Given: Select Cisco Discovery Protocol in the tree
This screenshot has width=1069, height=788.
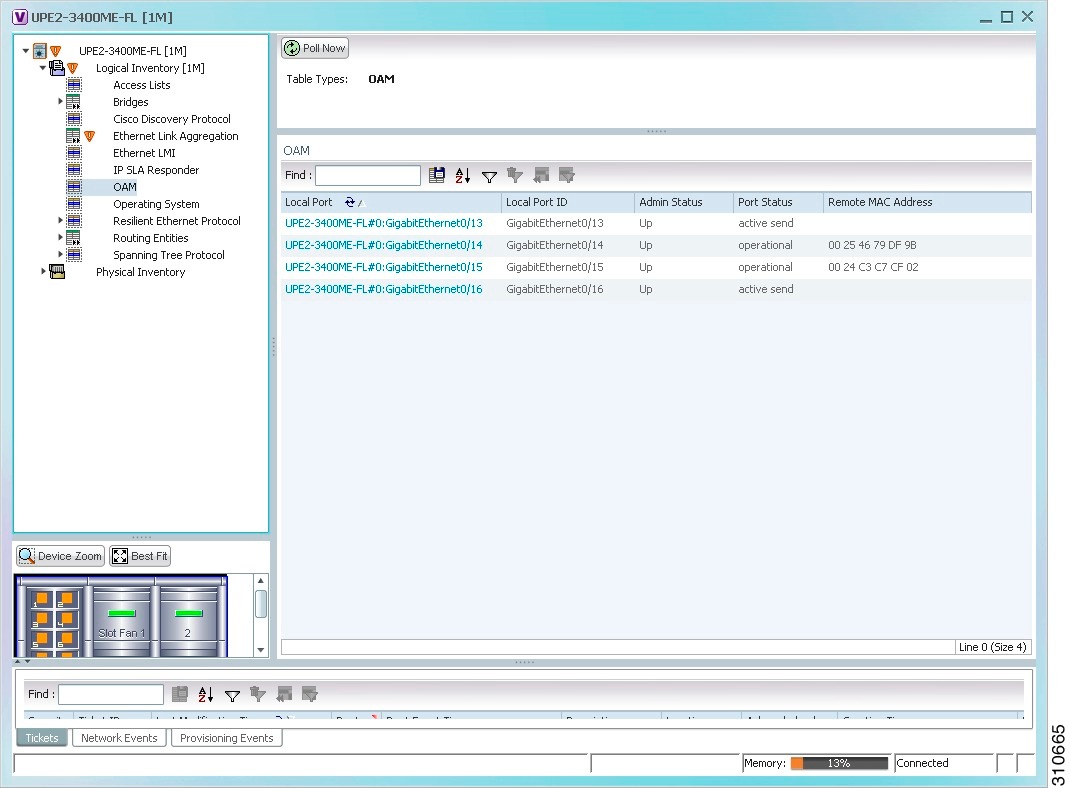Looking at the screenshot, I should pos(172,119).
